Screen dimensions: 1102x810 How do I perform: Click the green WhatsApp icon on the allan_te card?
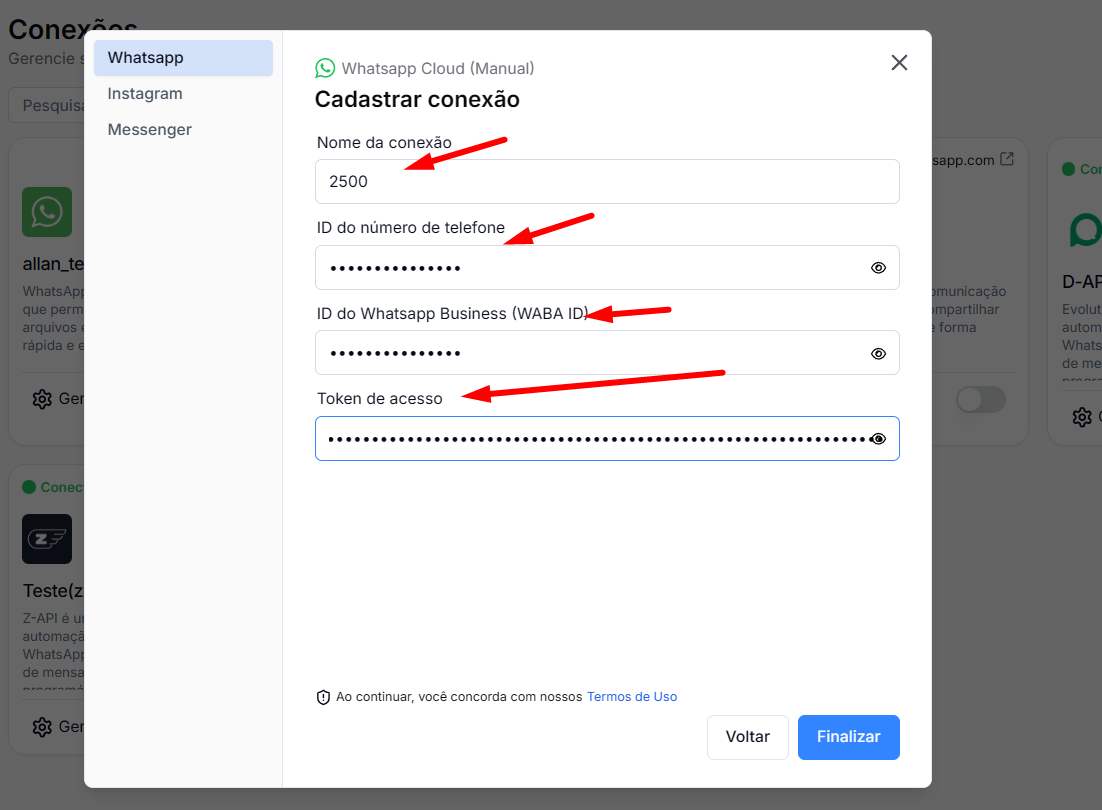click(47, 212)
